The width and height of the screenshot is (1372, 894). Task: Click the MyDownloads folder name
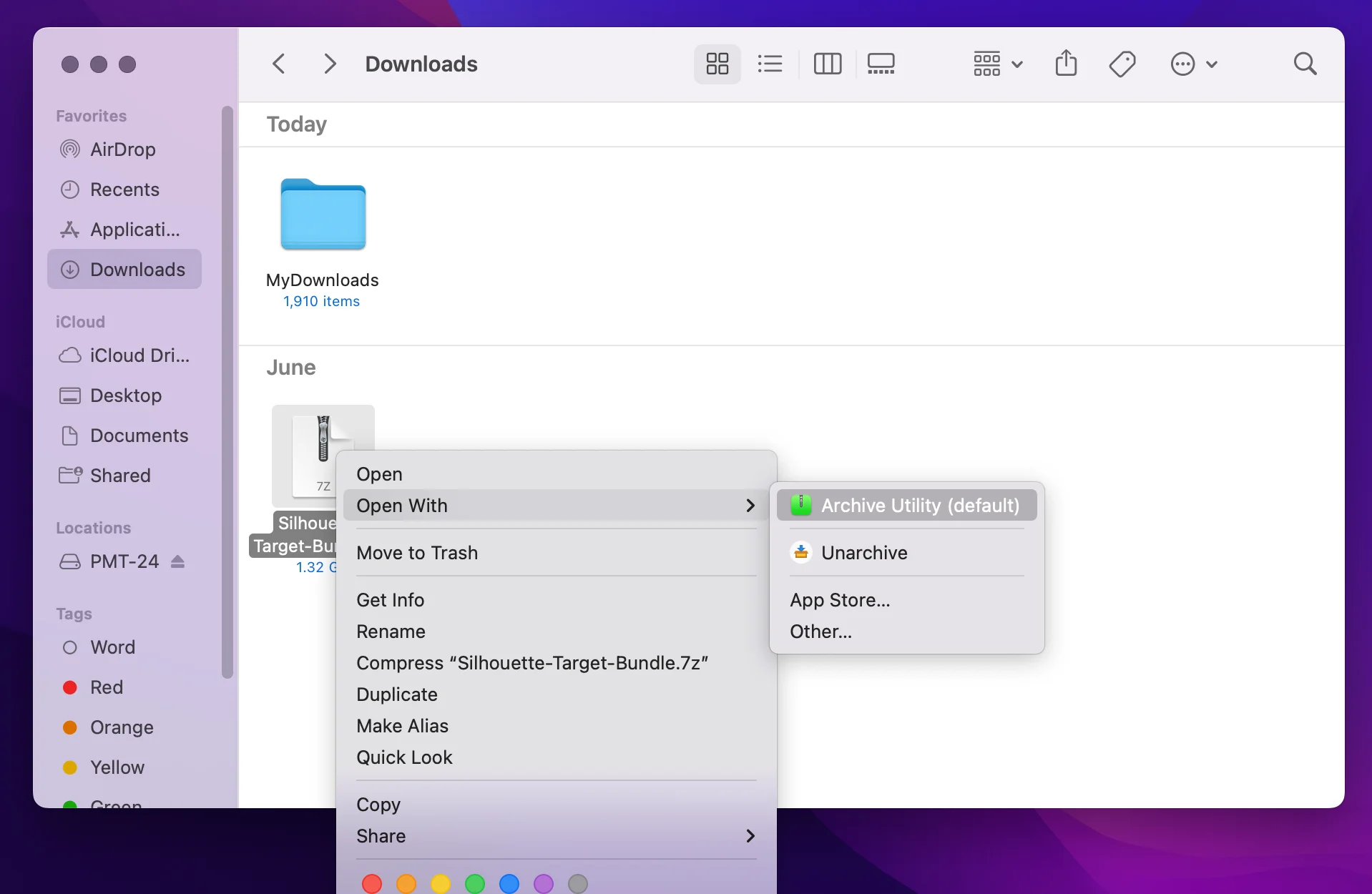(x=323, y=280)
